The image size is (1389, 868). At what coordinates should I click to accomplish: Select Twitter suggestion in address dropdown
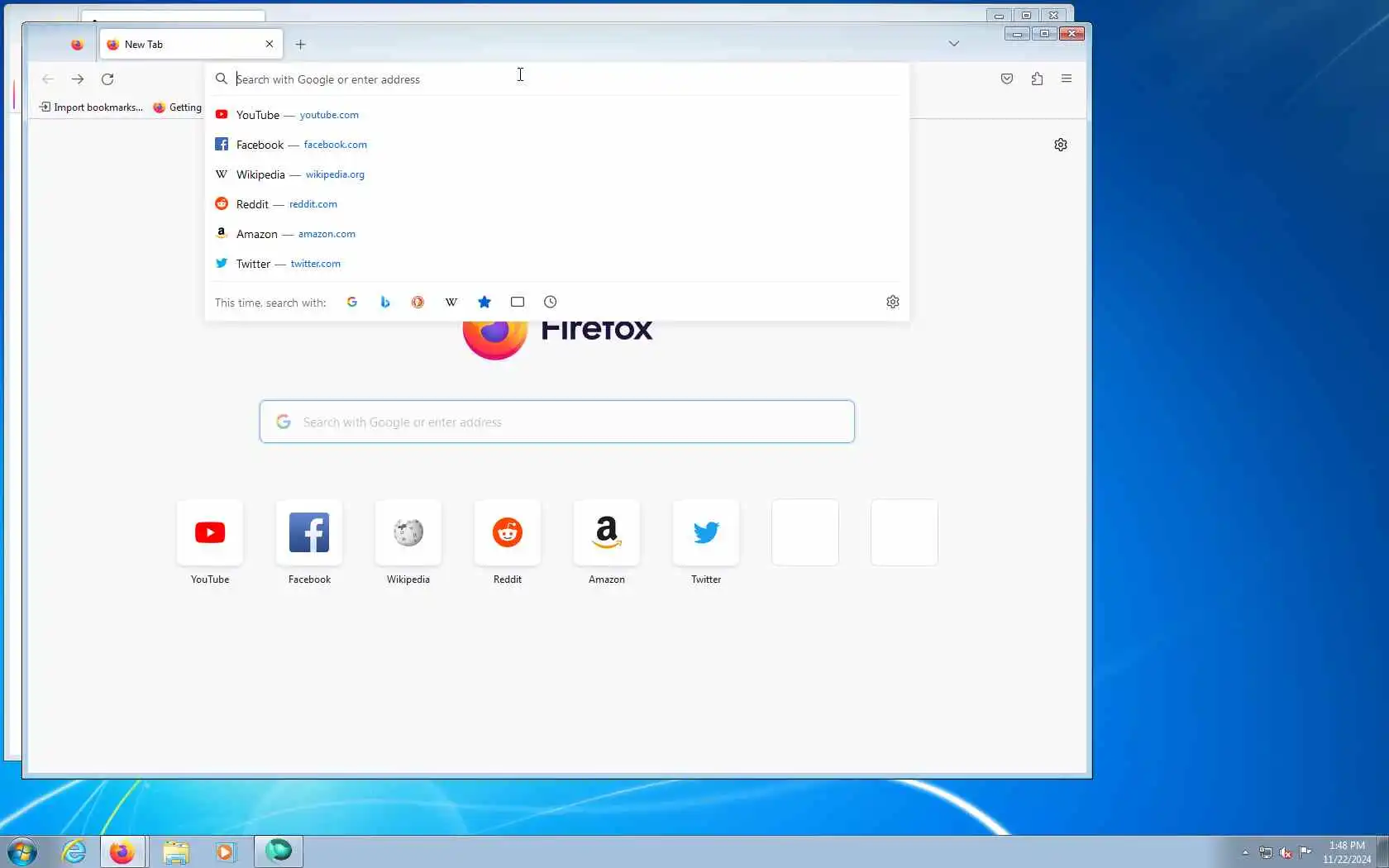click(557, 264)
